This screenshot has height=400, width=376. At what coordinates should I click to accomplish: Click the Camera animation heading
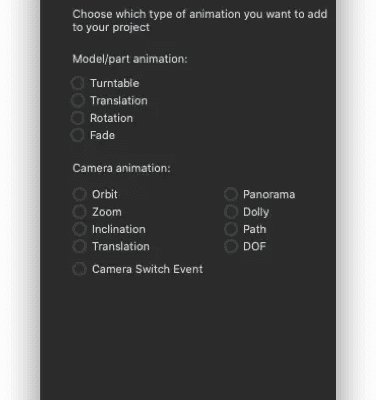click(x=121, y=168)
